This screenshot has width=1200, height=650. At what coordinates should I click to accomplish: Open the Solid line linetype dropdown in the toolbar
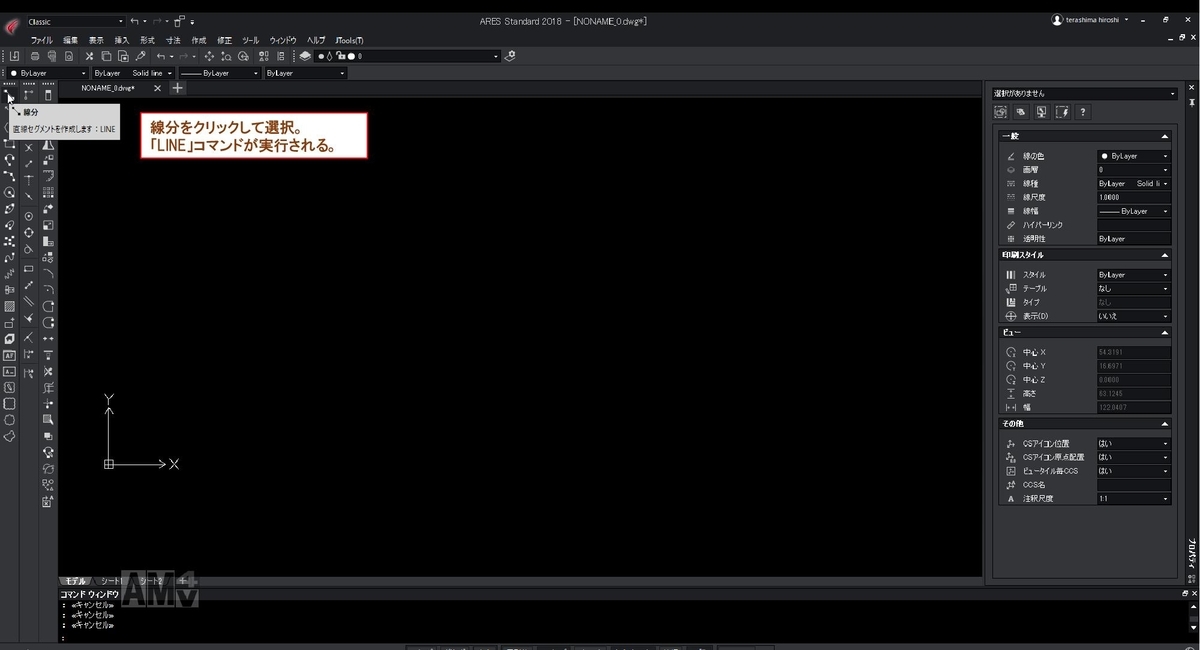point(133,73)
